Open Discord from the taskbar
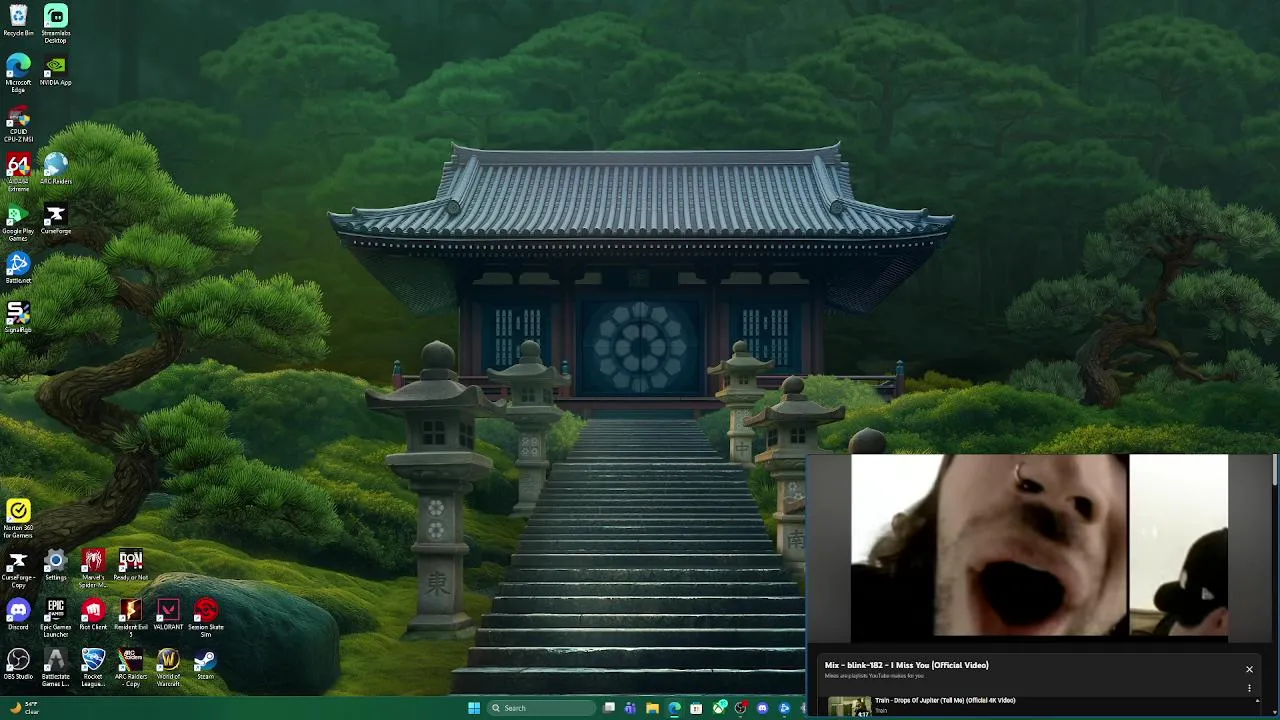This screenshot has height=720, width=1280. pos(762,708)
